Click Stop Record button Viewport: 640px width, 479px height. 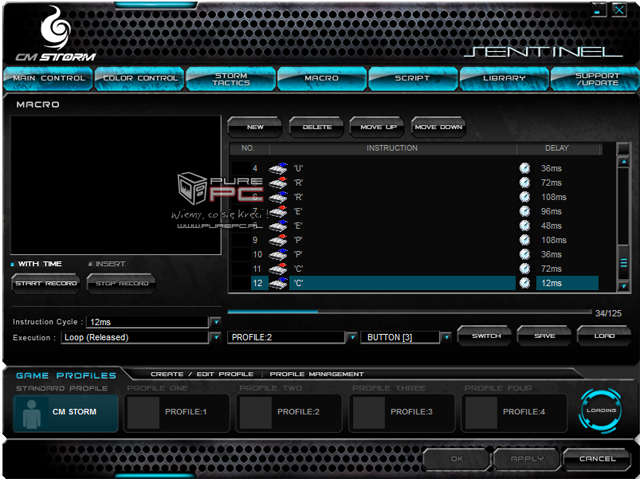tap(122, 284)
